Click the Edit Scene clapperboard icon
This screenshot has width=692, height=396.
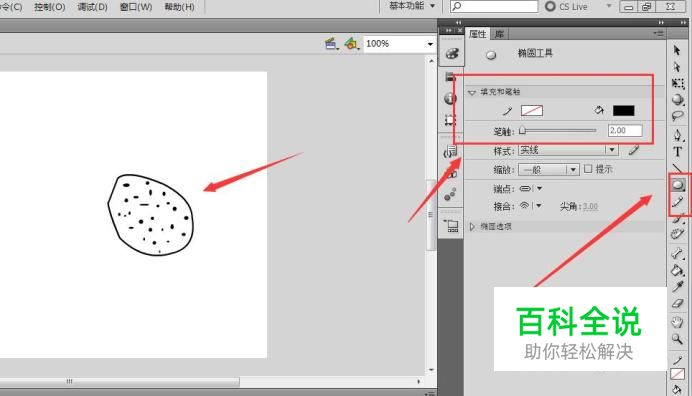point(331,44)
